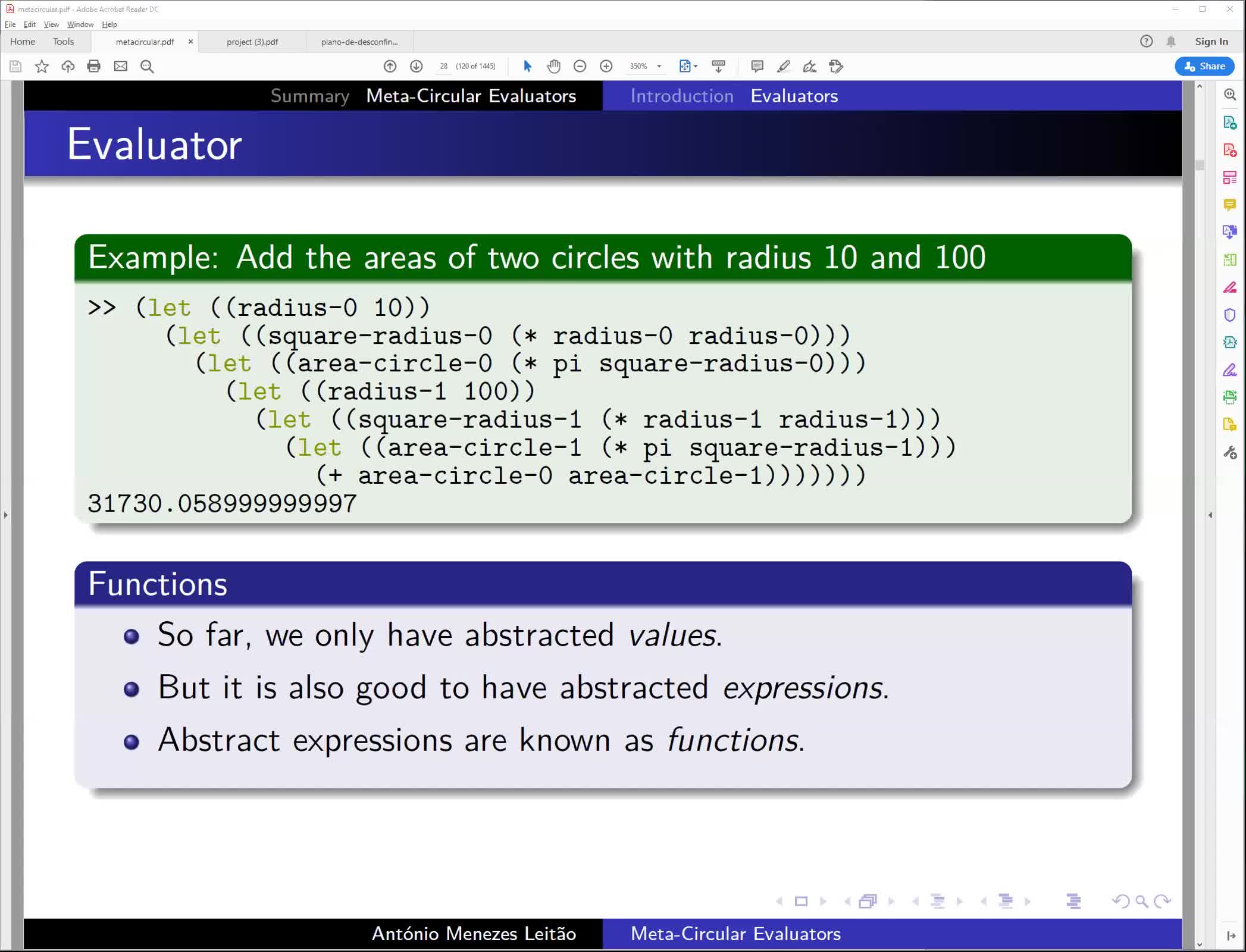Viewport: 1246px width, 952px height.
Task: Select the Summary tab
Action: coord(309,96)
